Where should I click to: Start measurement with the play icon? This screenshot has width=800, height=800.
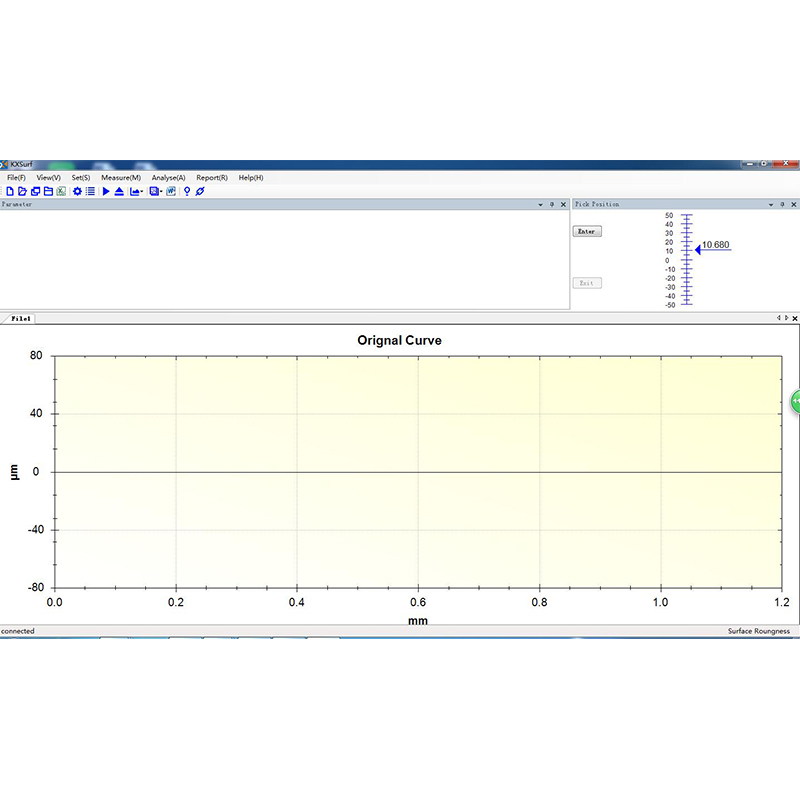coord(106,191)
